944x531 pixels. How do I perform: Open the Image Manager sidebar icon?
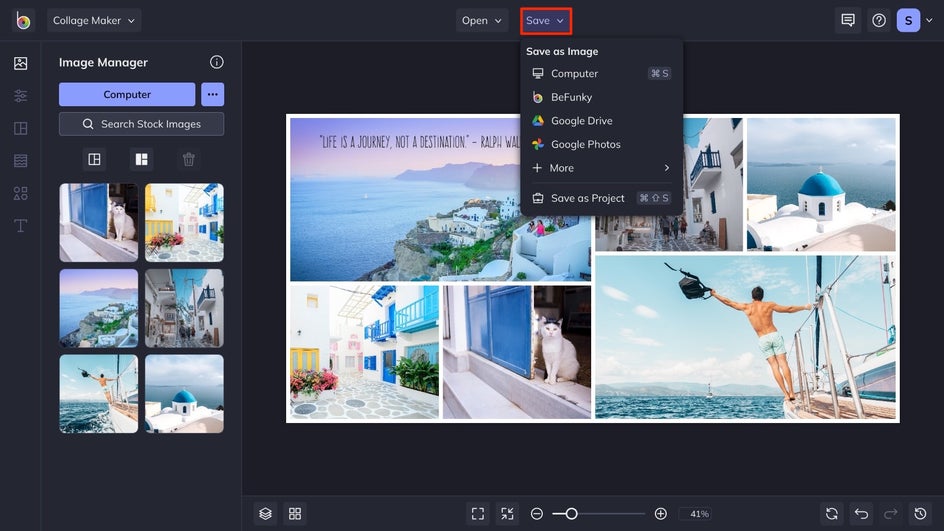click(20, 63)
